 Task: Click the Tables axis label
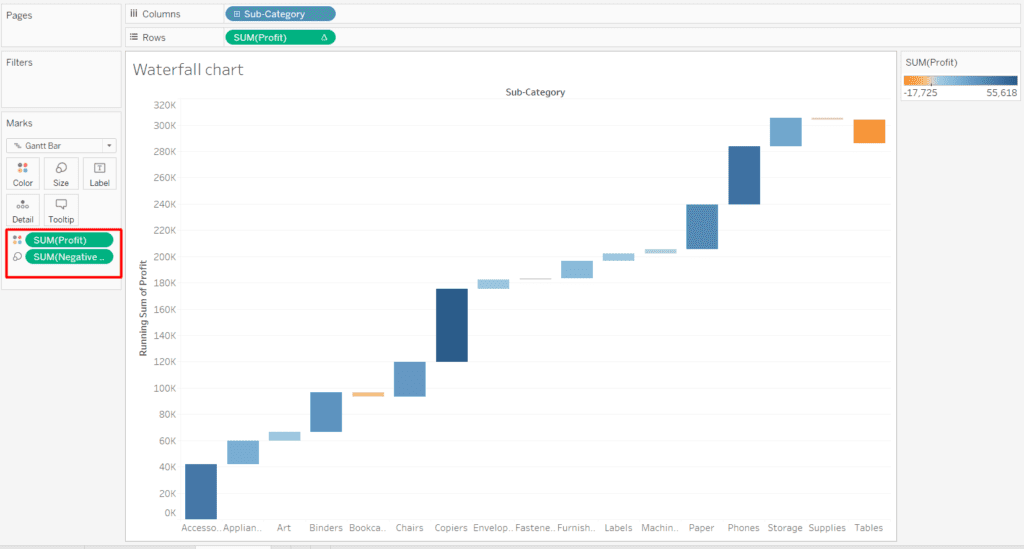coord(869,527)
